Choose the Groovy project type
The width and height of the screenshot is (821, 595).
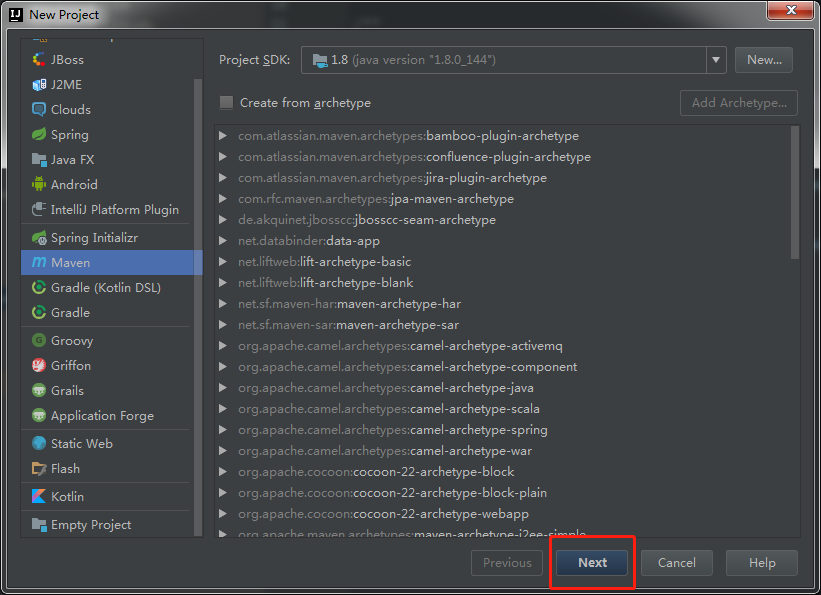click(x=107, y=340)
